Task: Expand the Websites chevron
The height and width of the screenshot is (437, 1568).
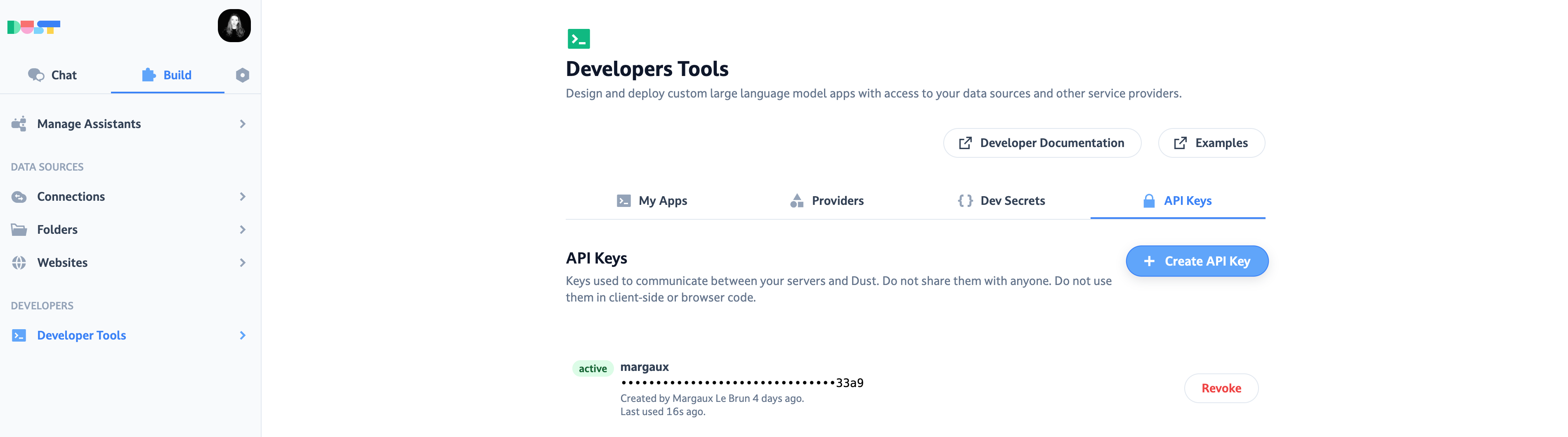Action: tap(242, 263)
